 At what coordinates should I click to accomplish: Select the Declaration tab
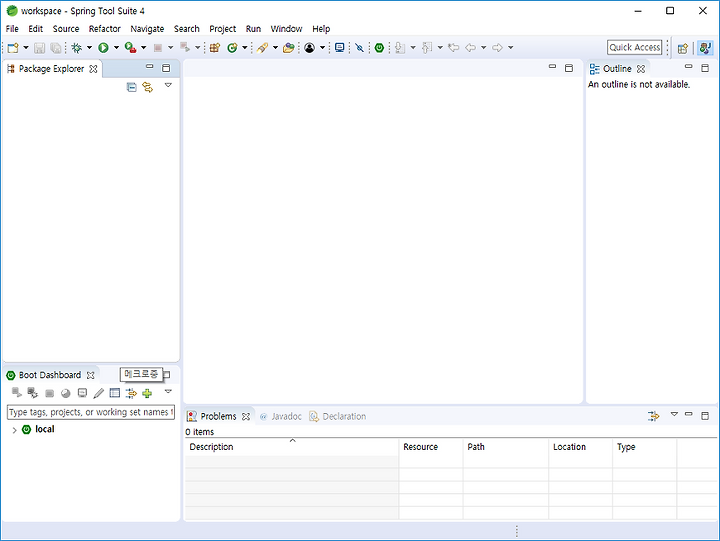338,417
